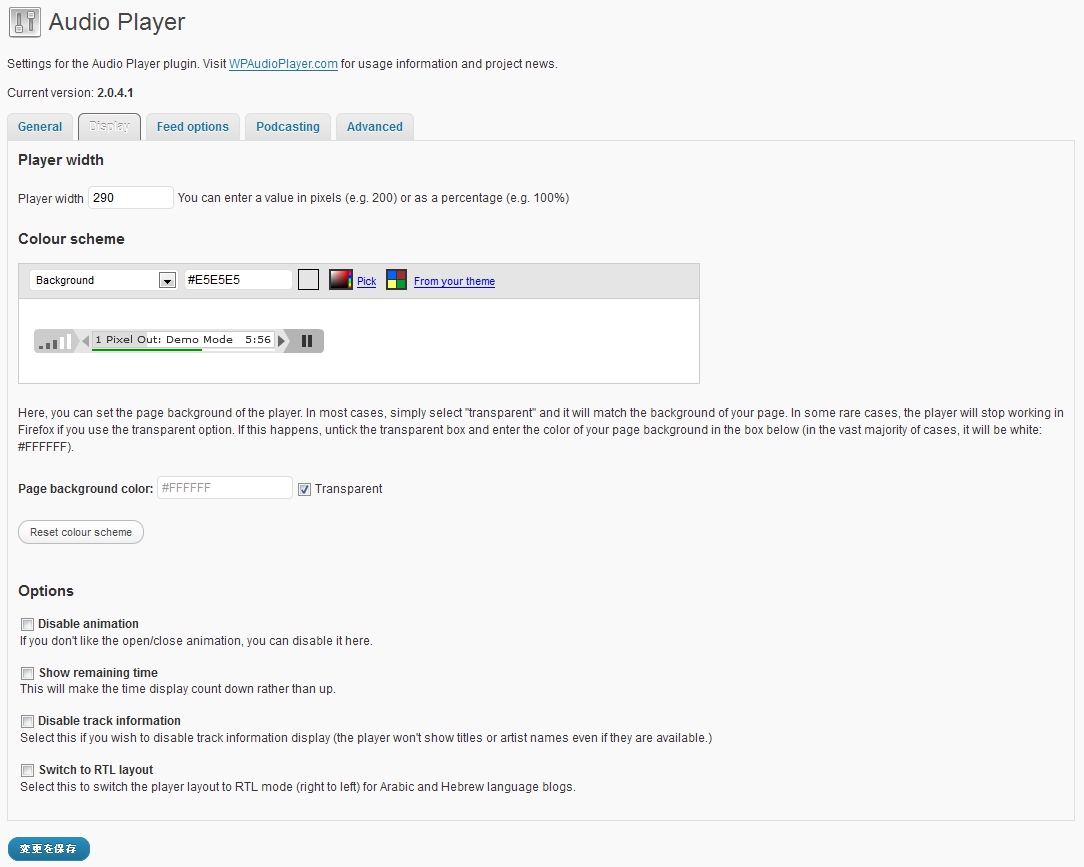Image resolution: width=1084 pixels, height=867 pixels.
Task: Switch to the Feed options tab
Action: click(192, 126)
